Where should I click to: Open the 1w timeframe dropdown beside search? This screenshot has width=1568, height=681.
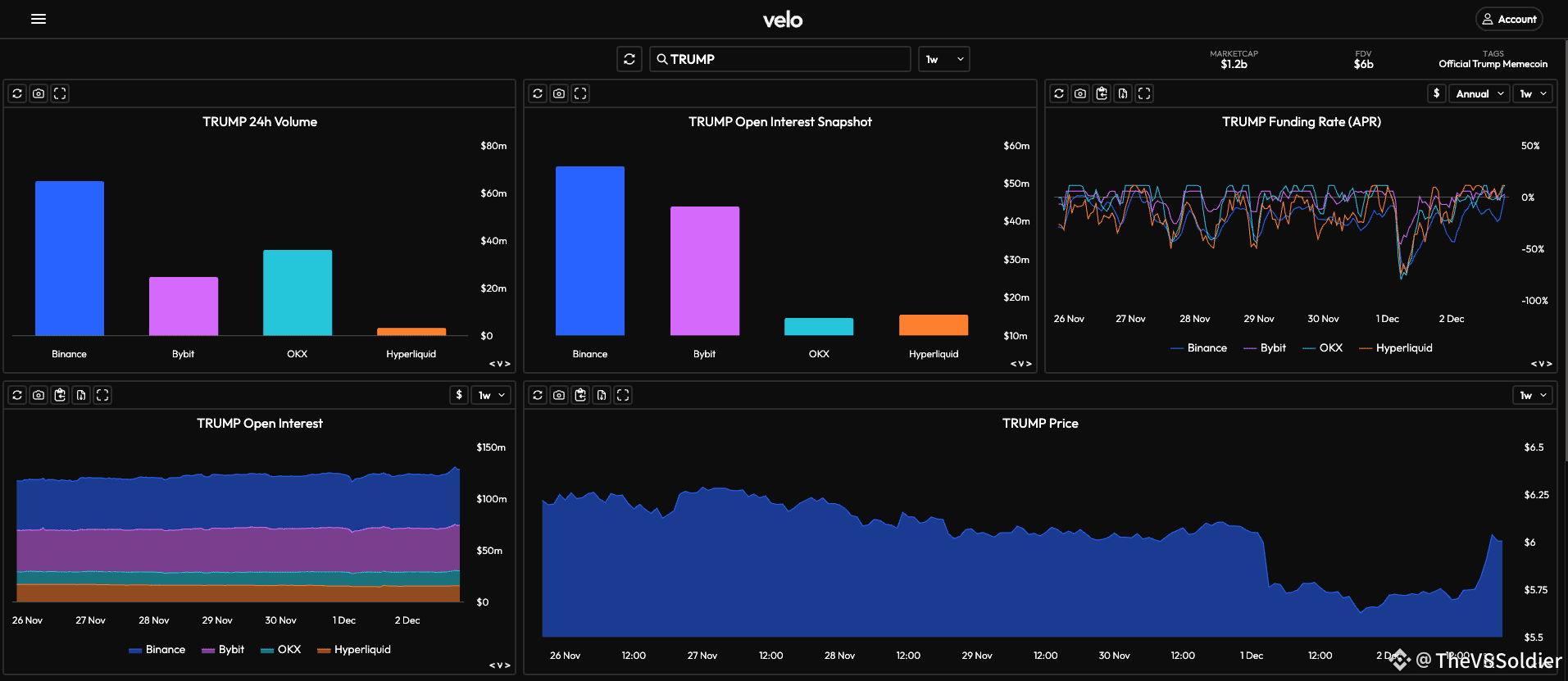tap(944, 59)
